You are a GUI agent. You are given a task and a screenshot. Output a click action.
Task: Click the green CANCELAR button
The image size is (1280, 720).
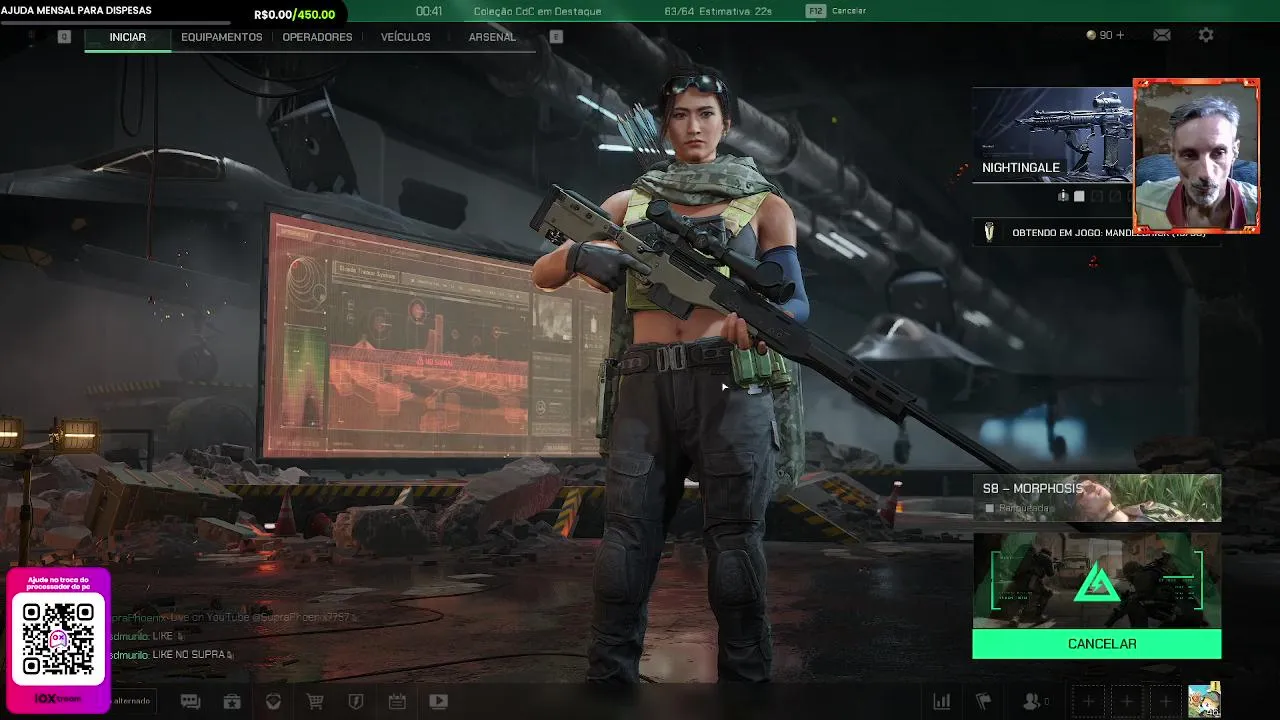[x=1096, y=644]
